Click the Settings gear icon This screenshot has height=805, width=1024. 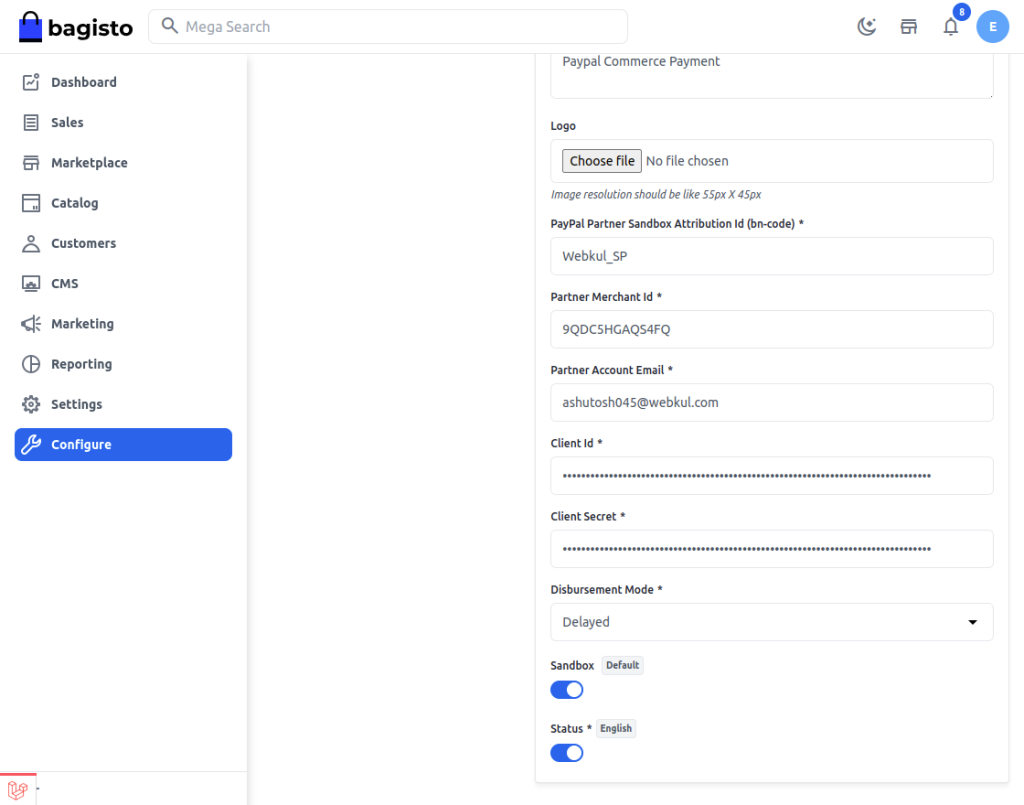31,404
